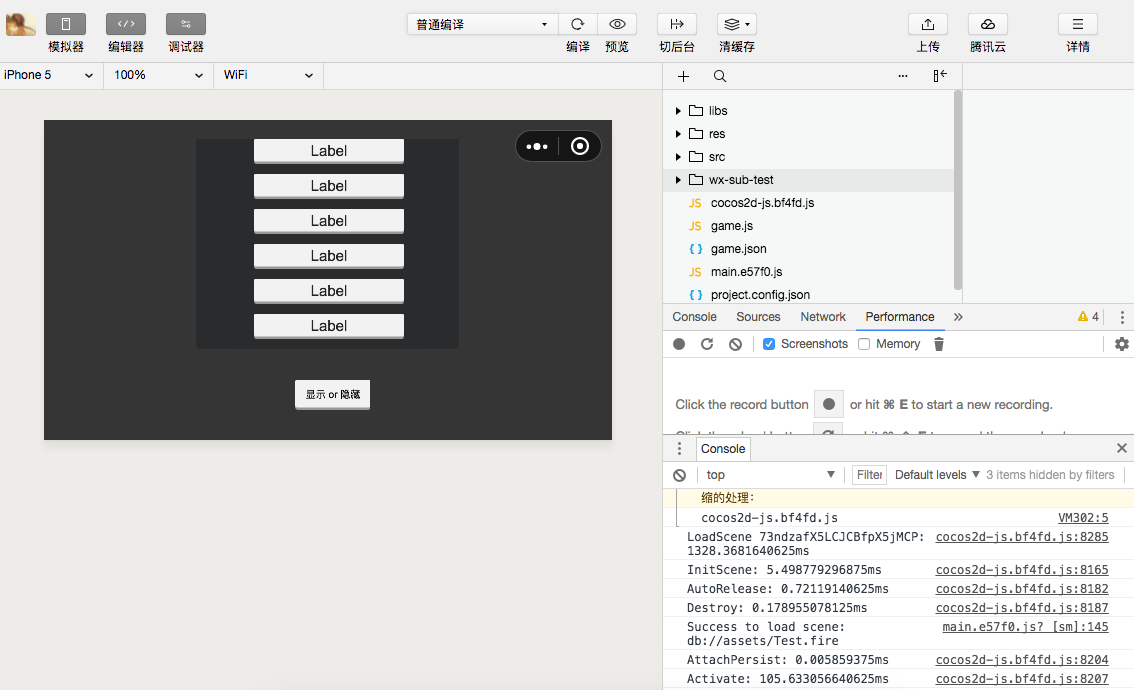Viewport: 1134px width, 690px height.
Task: Start recording in the Performance panel
Action: pos(679,344)
